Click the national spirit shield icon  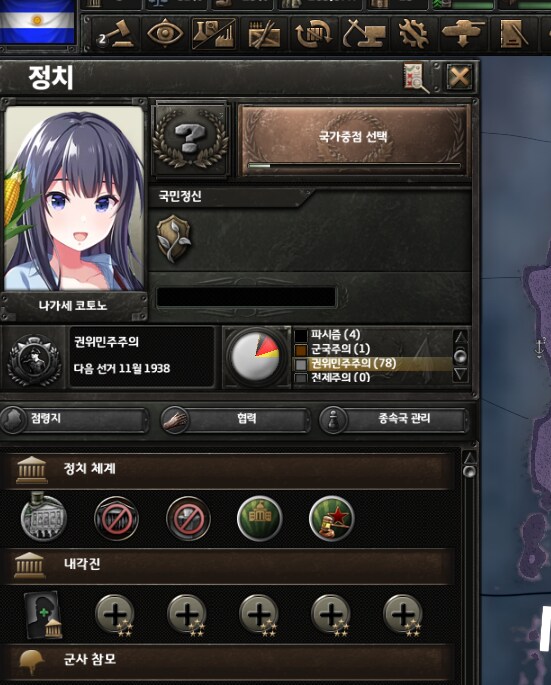click(173, 239)
